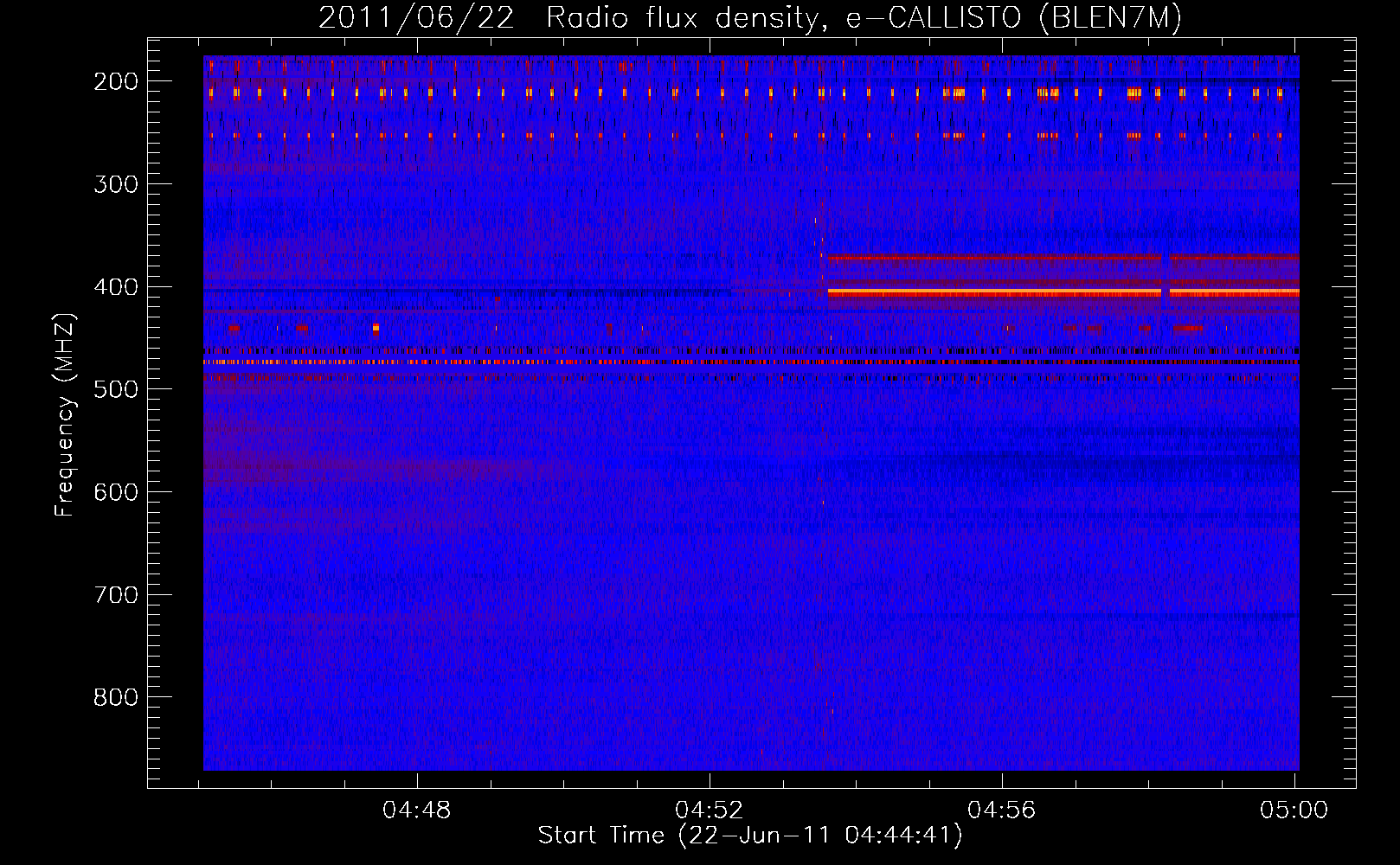Image resolution: width=1400 pixels, height=865 pixels.
Task: Click the 04:56 time tick label
Action: click(1002, 811)
